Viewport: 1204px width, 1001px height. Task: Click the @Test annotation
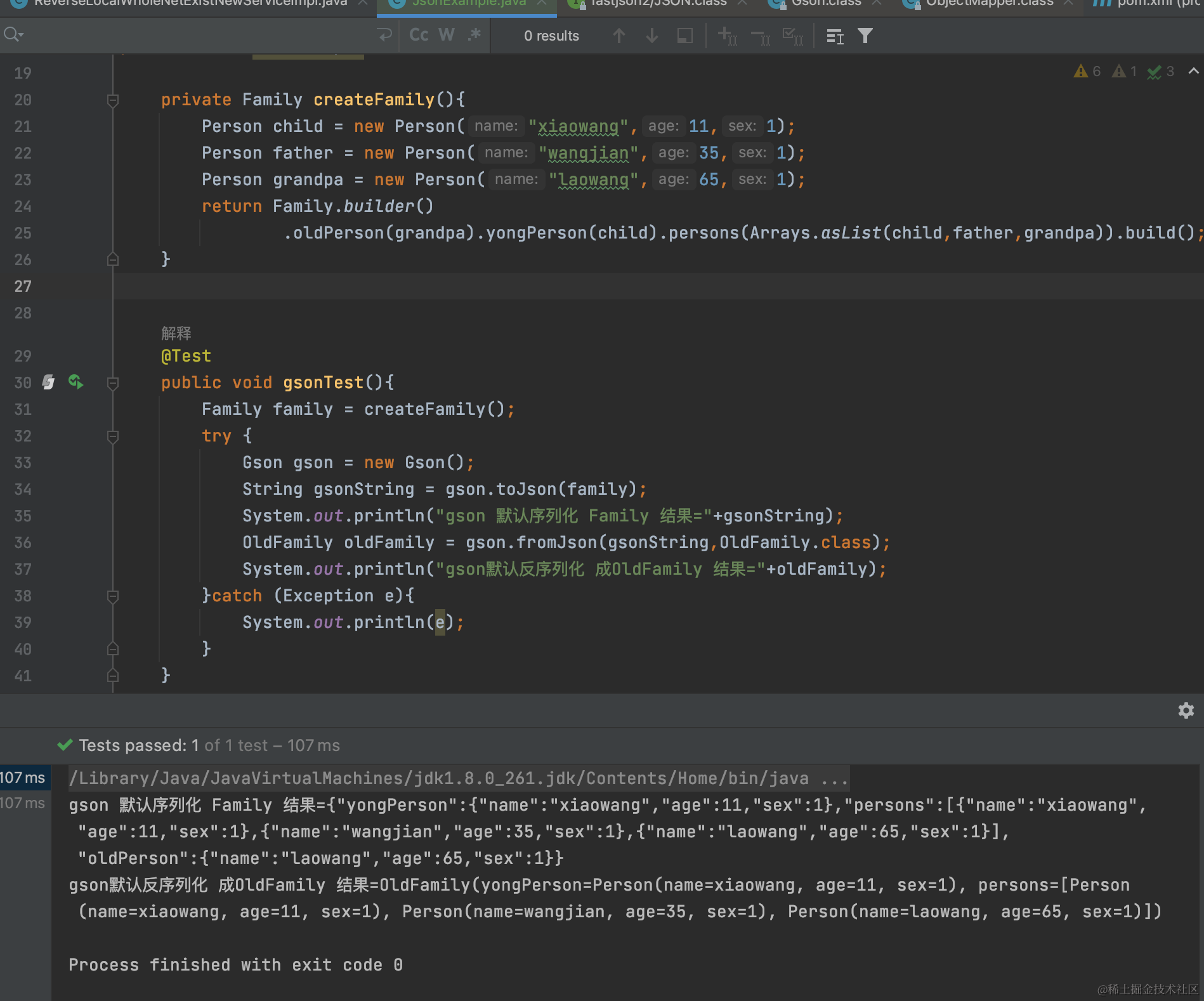(186, 356)
